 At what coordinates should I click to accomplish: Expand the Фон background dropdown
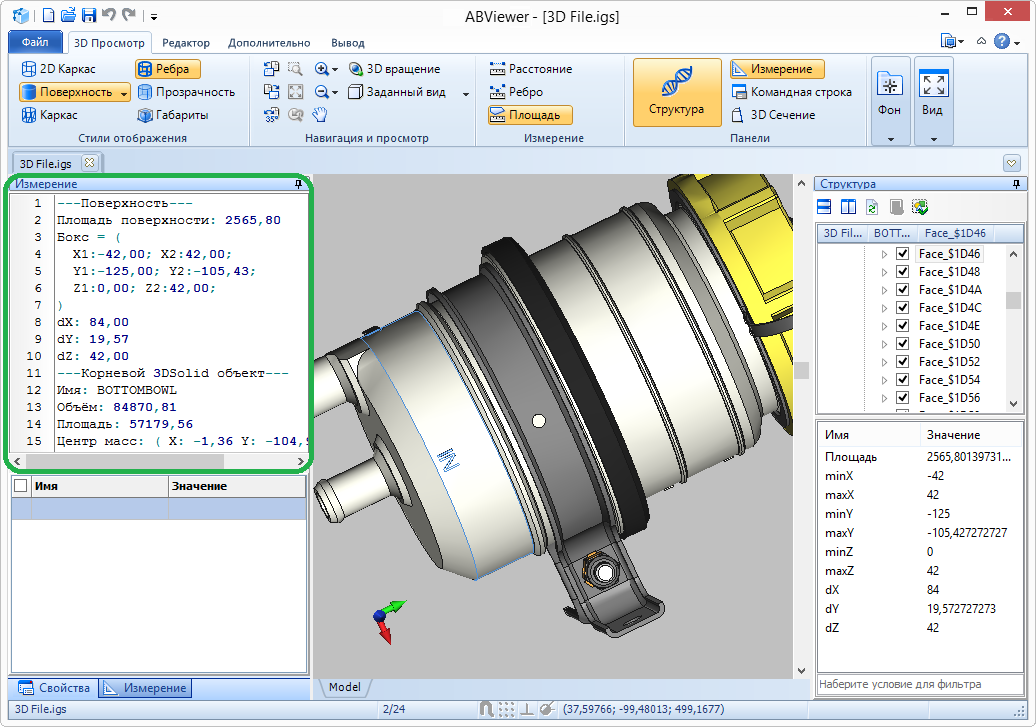point(890,139)
